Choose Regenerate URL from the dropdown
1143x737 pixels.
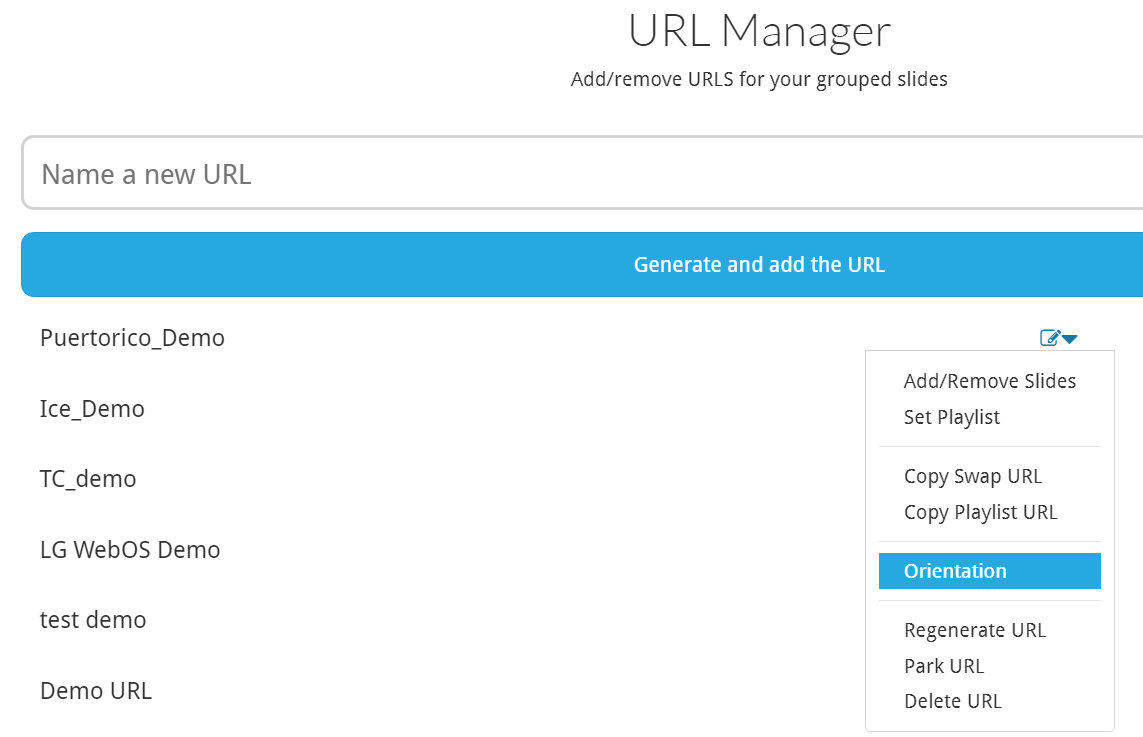click(974, 630)
